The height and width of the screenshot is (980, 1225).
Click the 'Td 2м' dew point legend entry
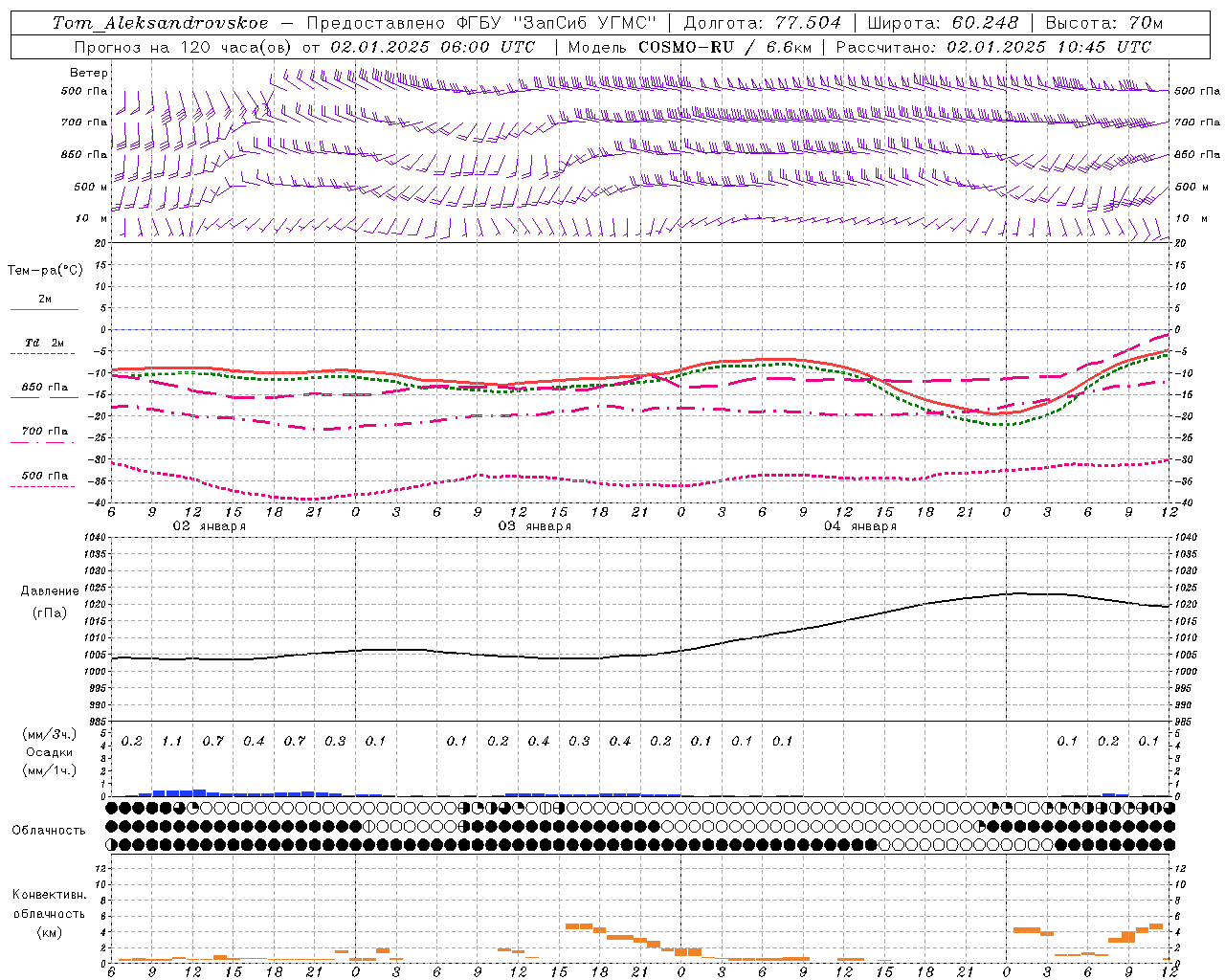click(45, 343)
